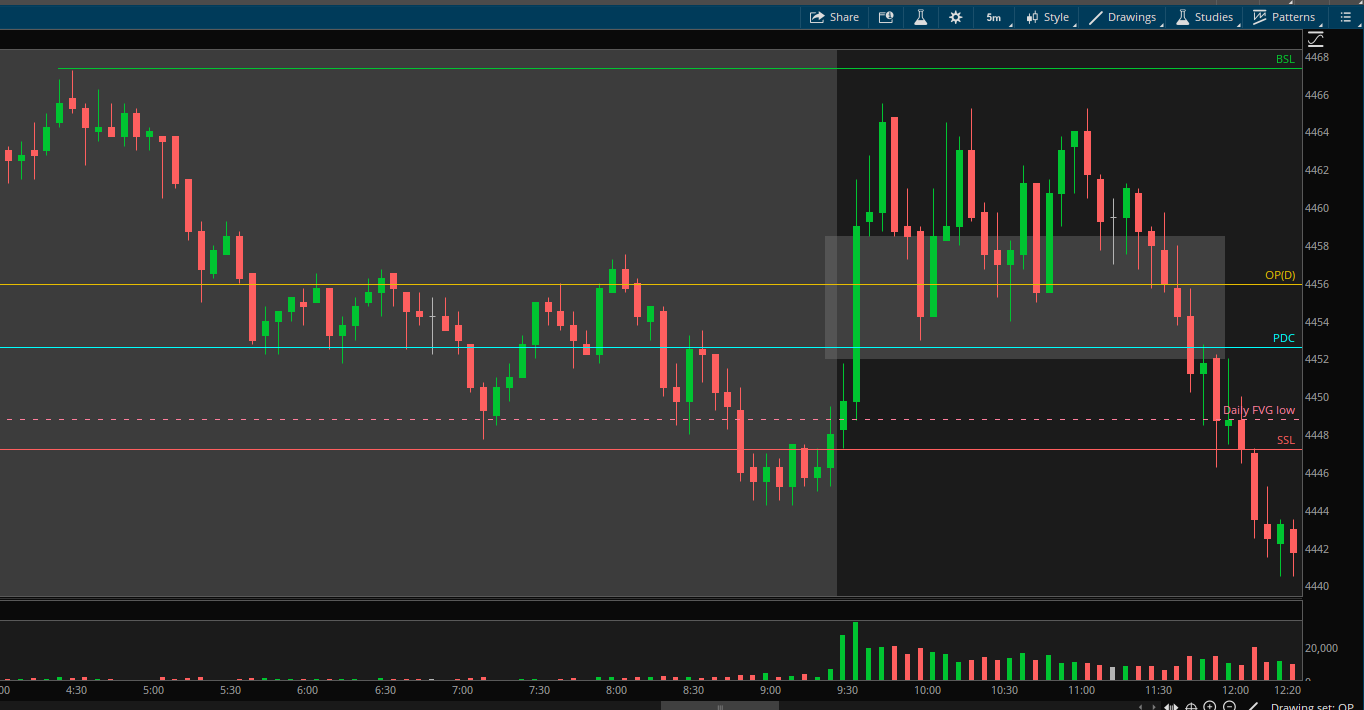Click the 4440 price axis value

click(x=1317, y=586)
